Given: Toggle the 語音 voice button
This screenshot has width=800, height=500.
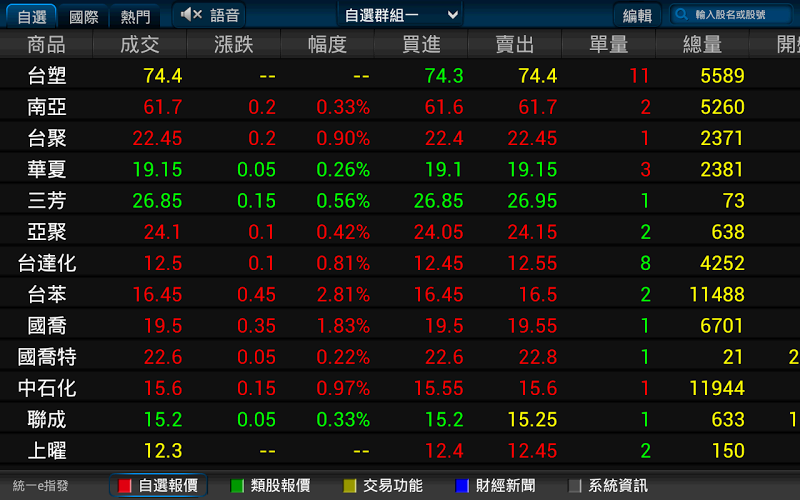Looking at the screenshot, I should tap(209, 15).
